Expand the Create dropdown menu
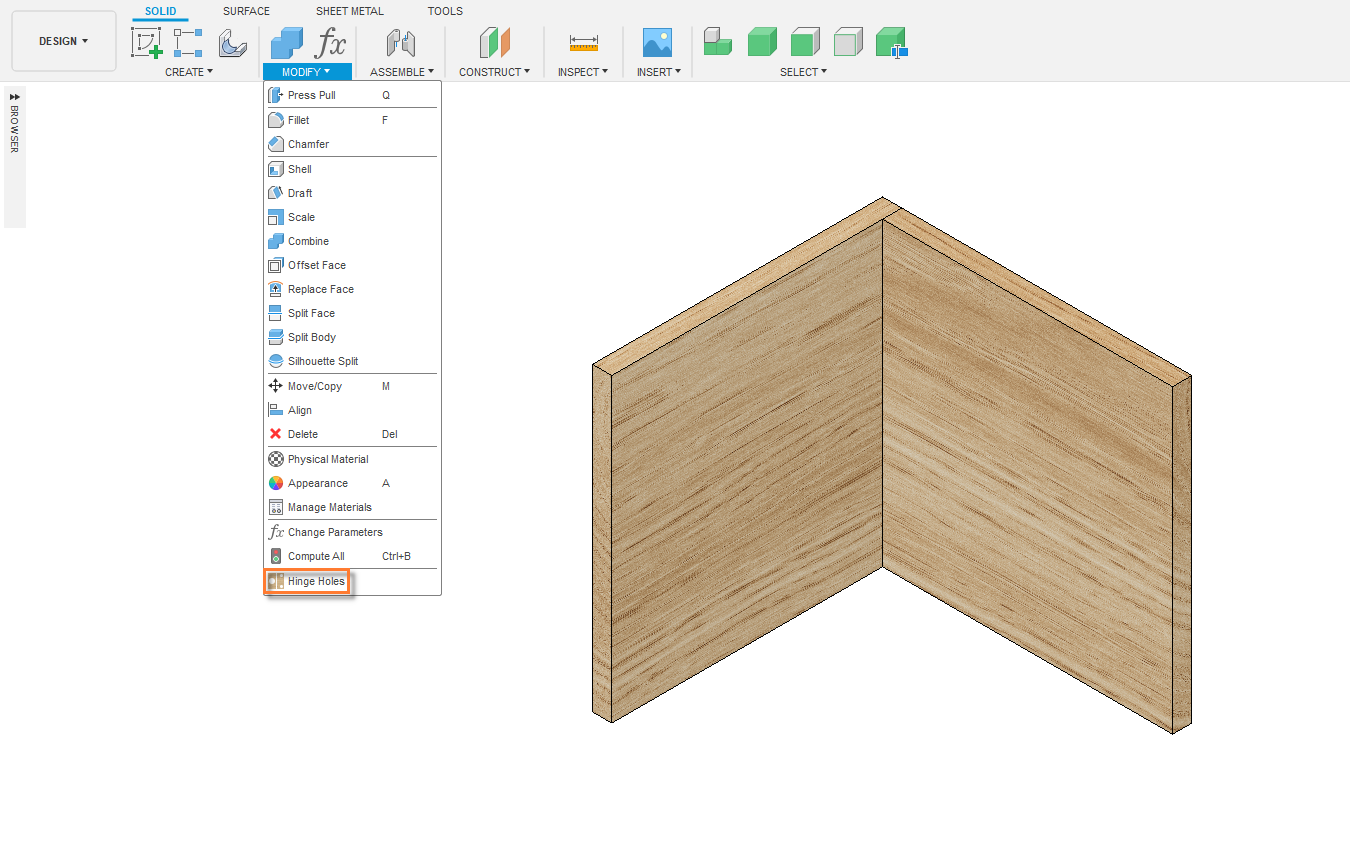Screen dimensions: 1350x859 point(188,72)
